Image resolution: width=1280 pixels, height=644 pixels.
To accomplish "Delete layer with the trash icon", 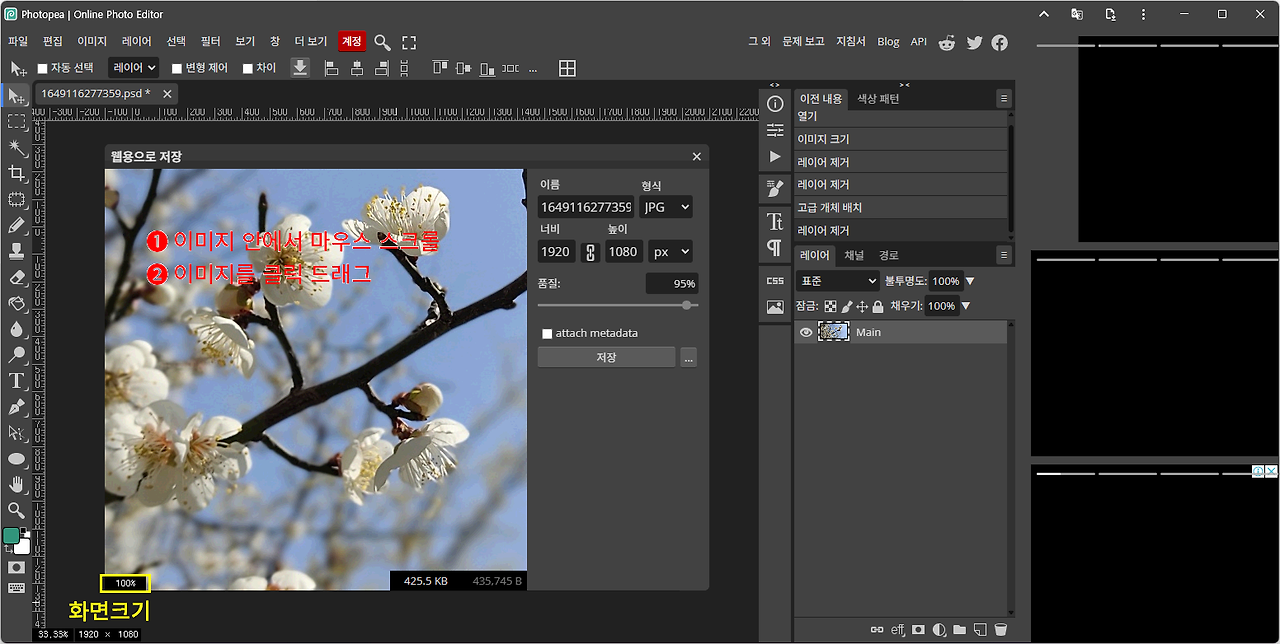I will click(1000, 630).
